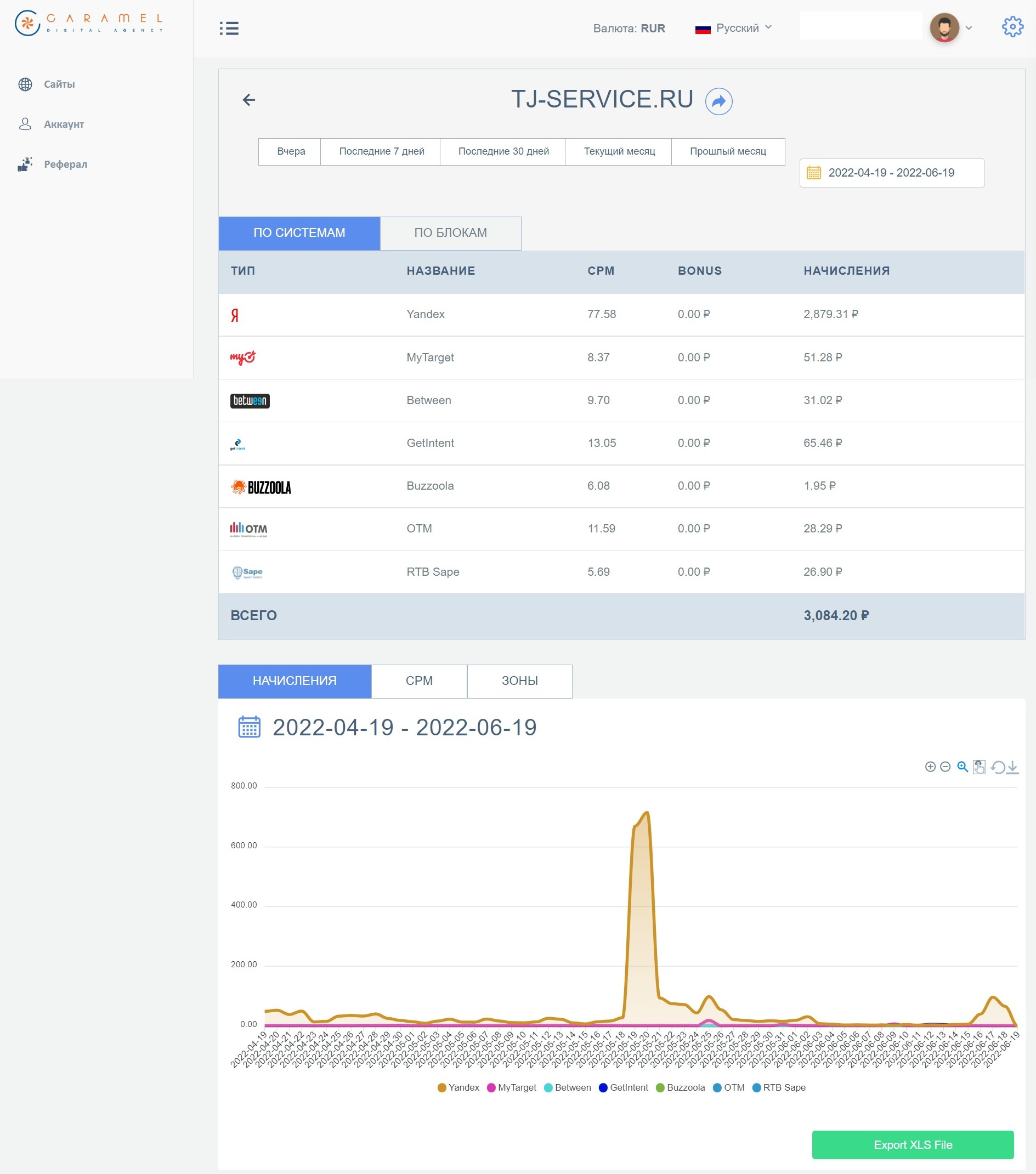This screenshot has width=1036, height=1174.
Task: Open the Русский language dropdown
Action: click(744, 27)
